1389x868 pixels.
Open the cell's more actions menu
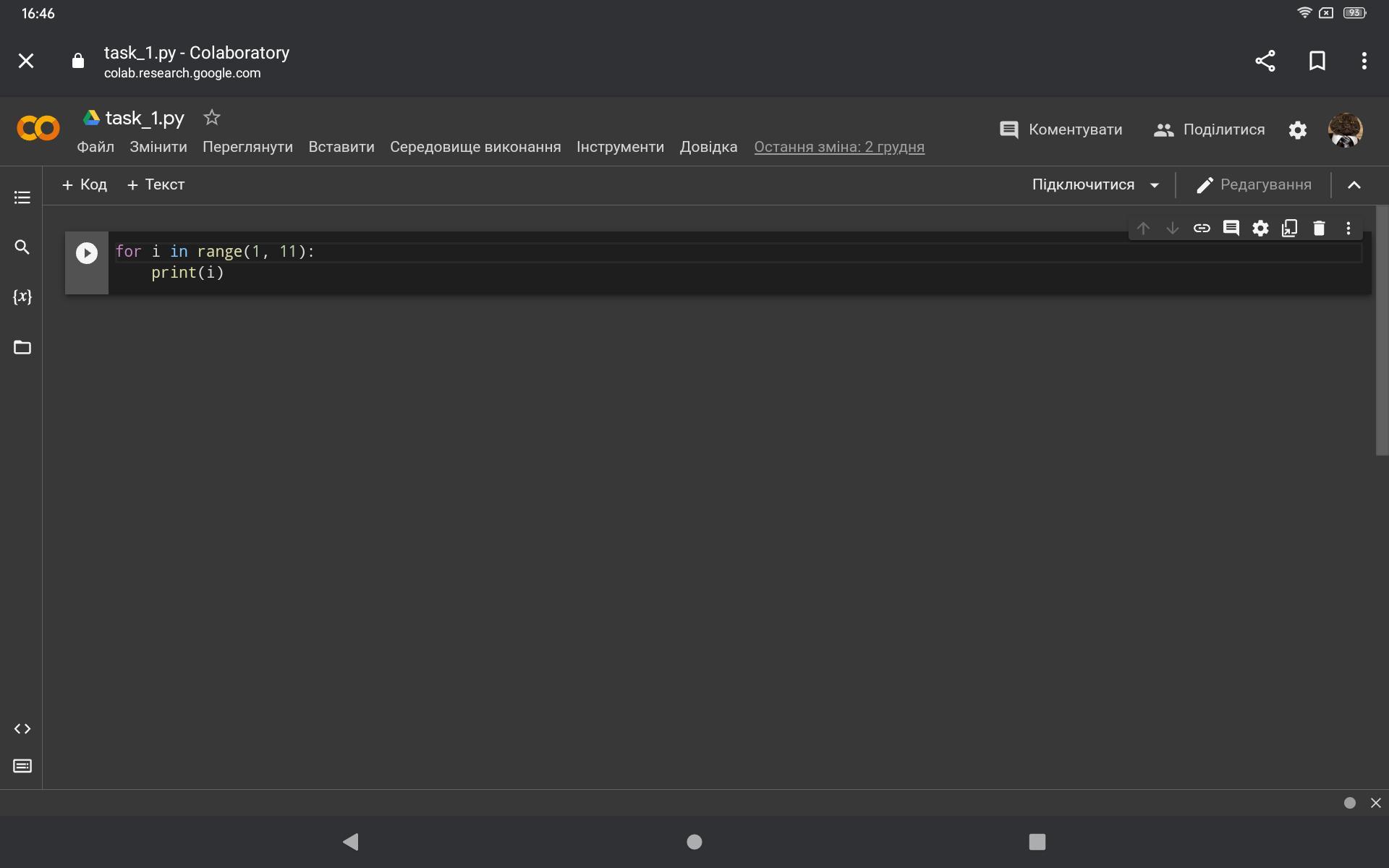(1348, 229)
